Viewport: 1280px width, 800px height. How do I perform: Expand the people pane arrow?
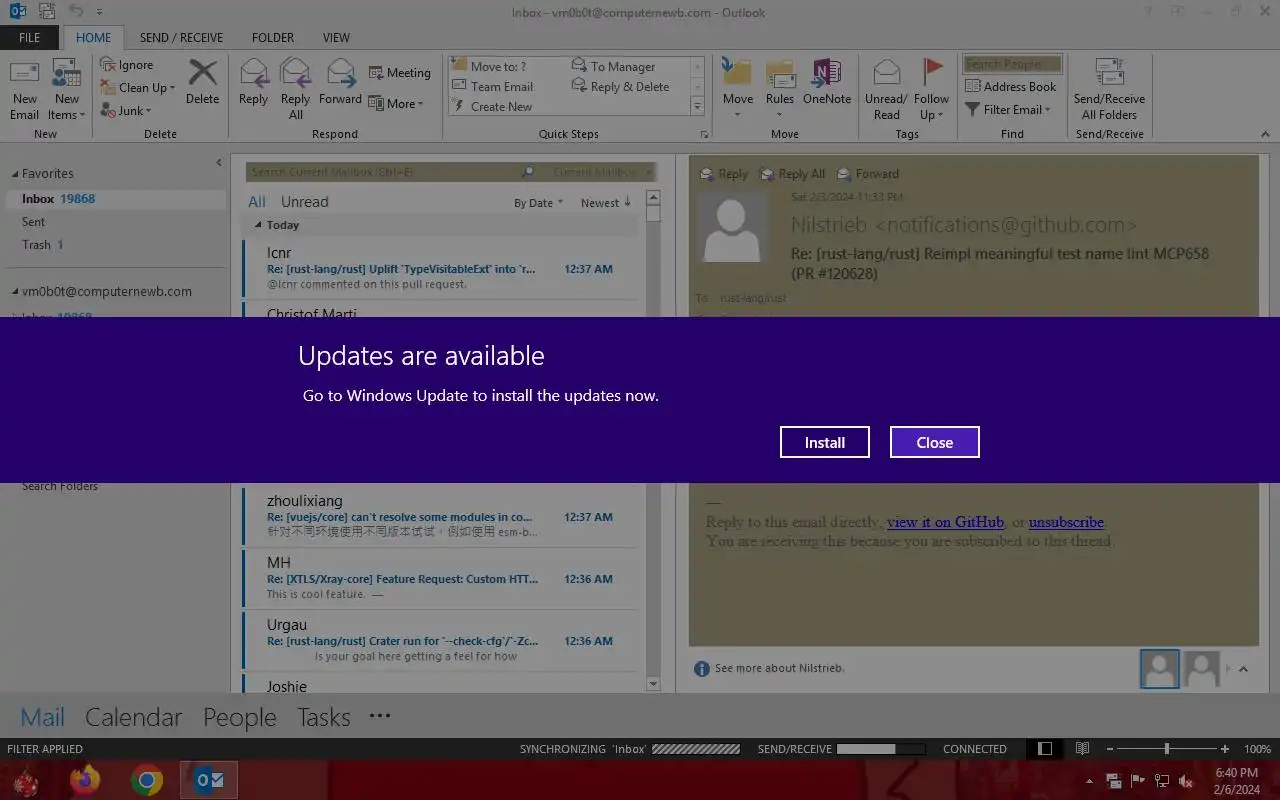[x=1243, y=669]
